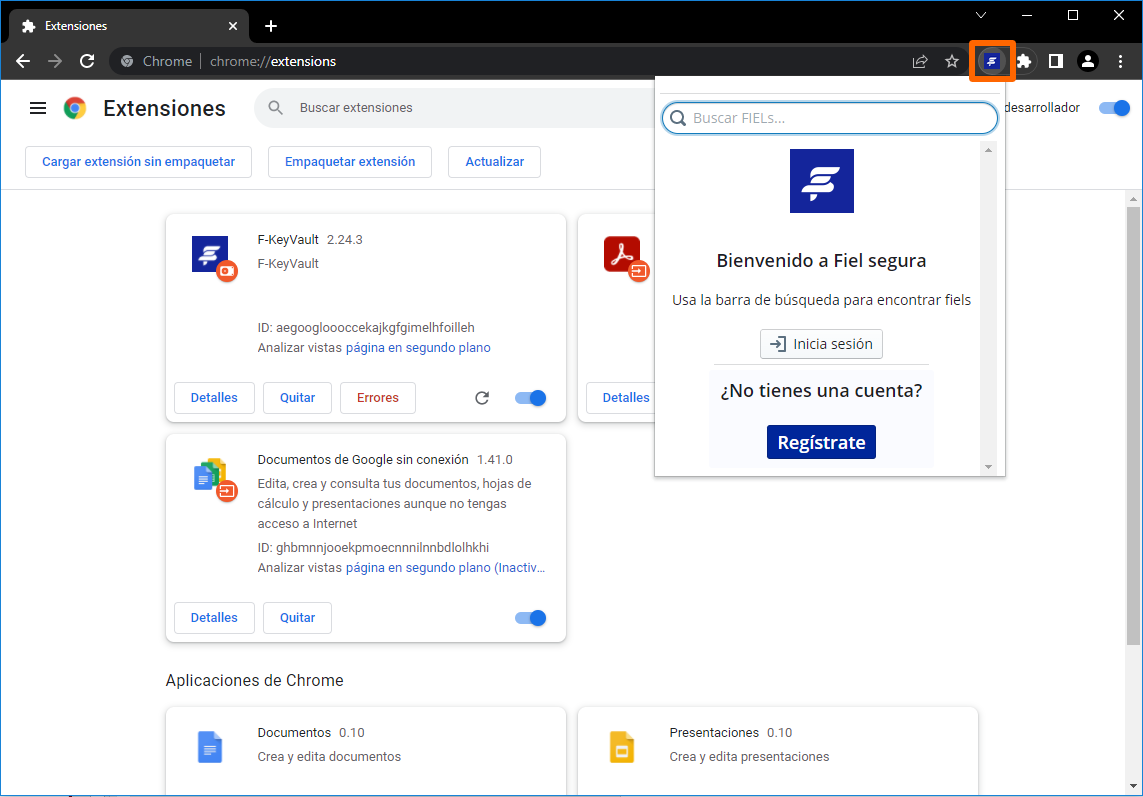
Task: Click the magnifier icon in Buscar extensiones
Action: [276, 108]
